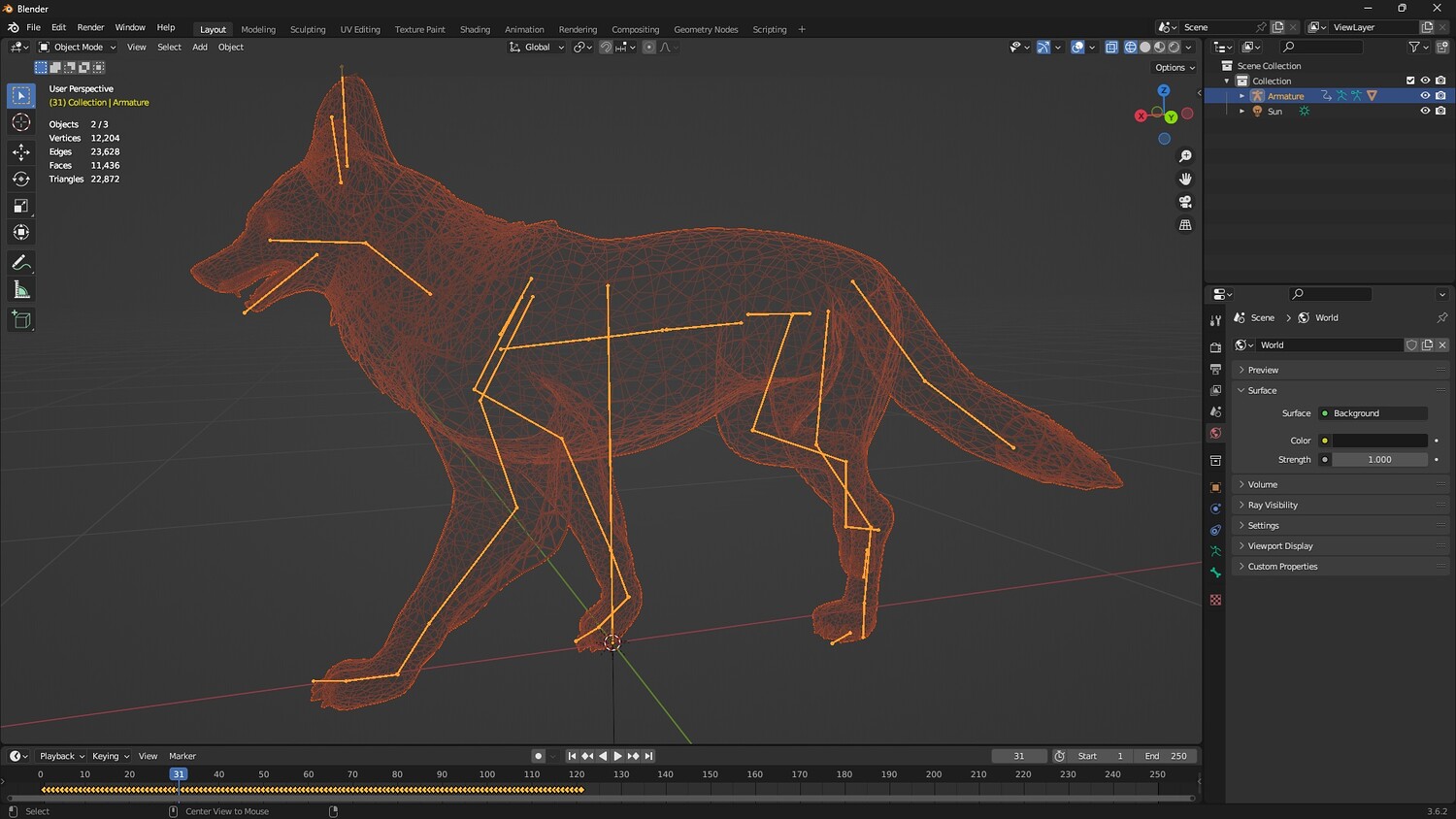Expand the Preview panel

1340,370
